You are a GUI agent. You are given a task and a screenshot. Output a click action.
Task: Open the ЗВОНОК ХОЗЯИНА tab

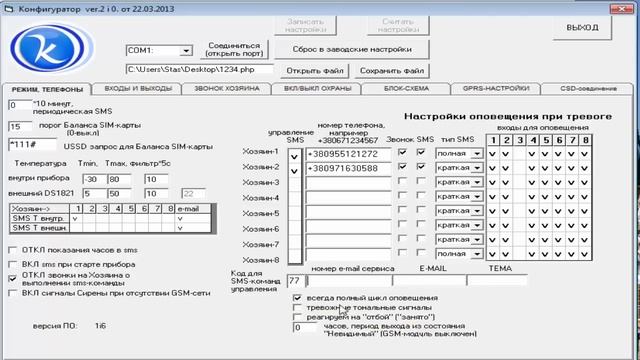pos(227,89)
